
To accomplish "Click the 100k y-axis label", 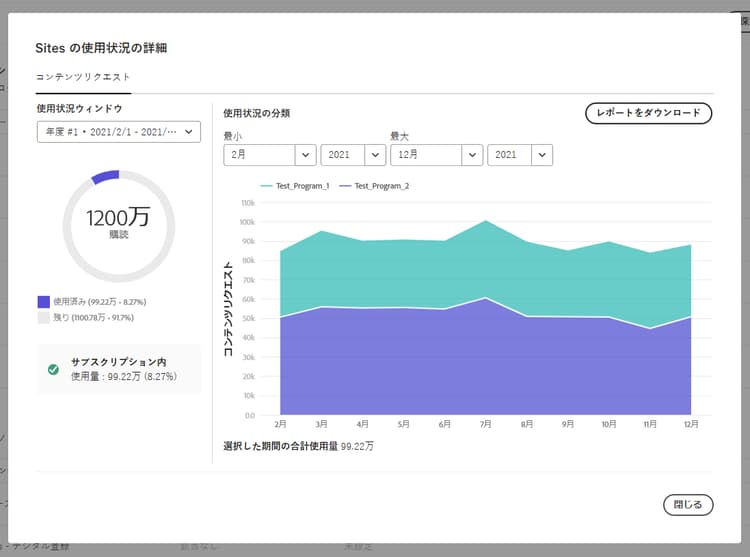I will point(247,222).
